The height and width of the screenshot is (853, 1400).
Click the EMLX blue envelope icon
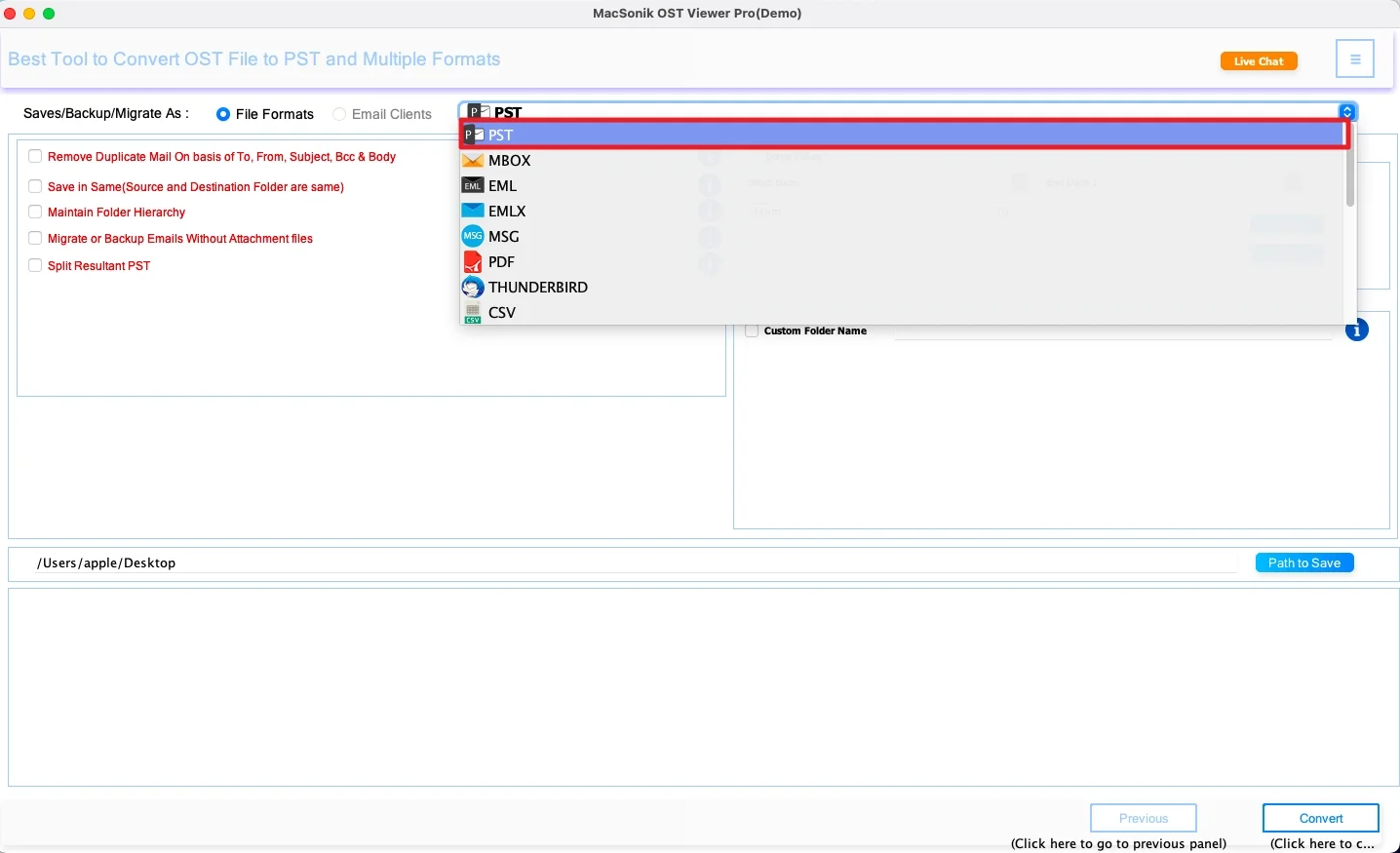pos(473,211)
